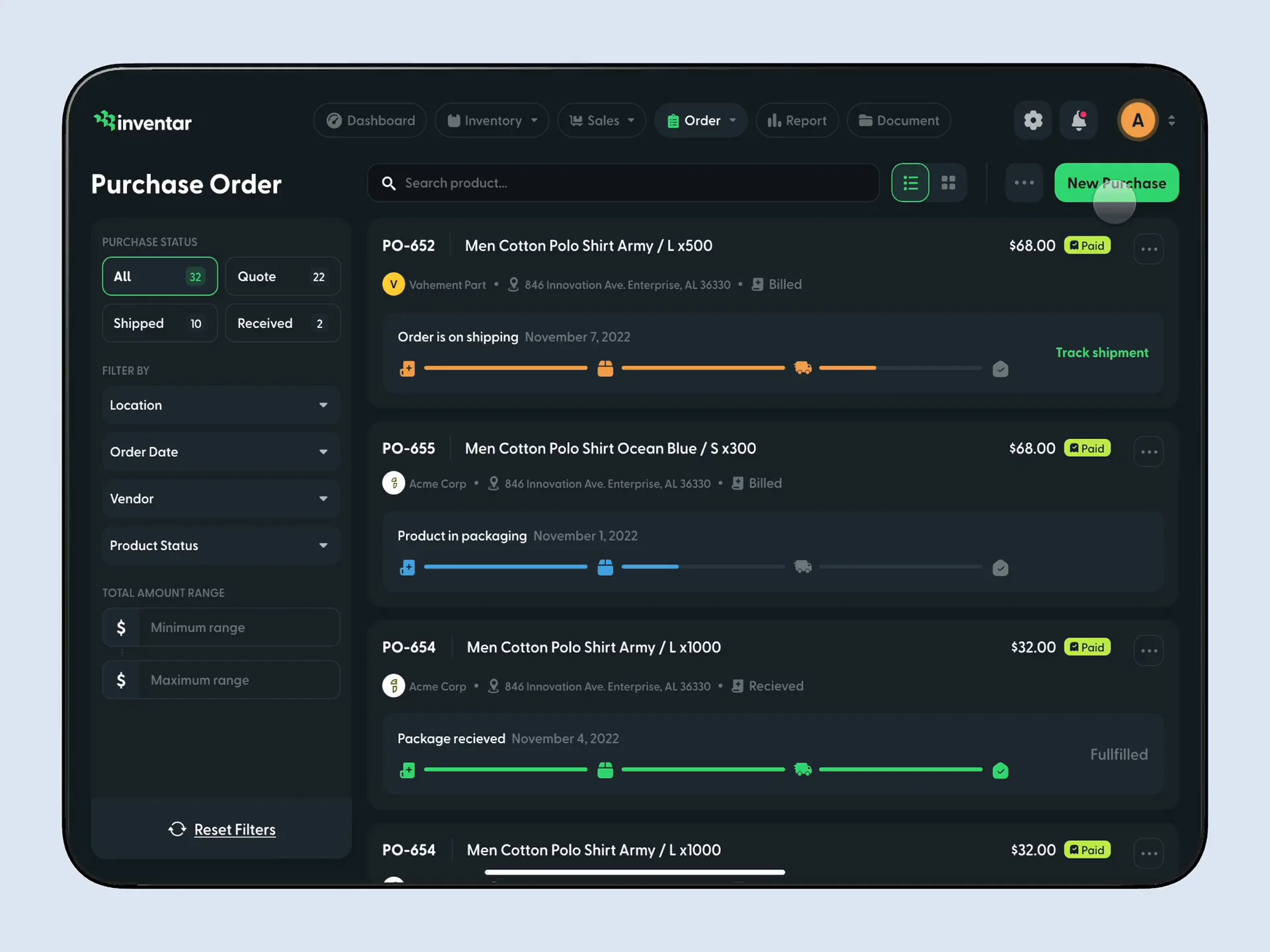Expand the Order Date filter dropdown
The width and height of the screenshot is (1270, 952).
(221, 452)
